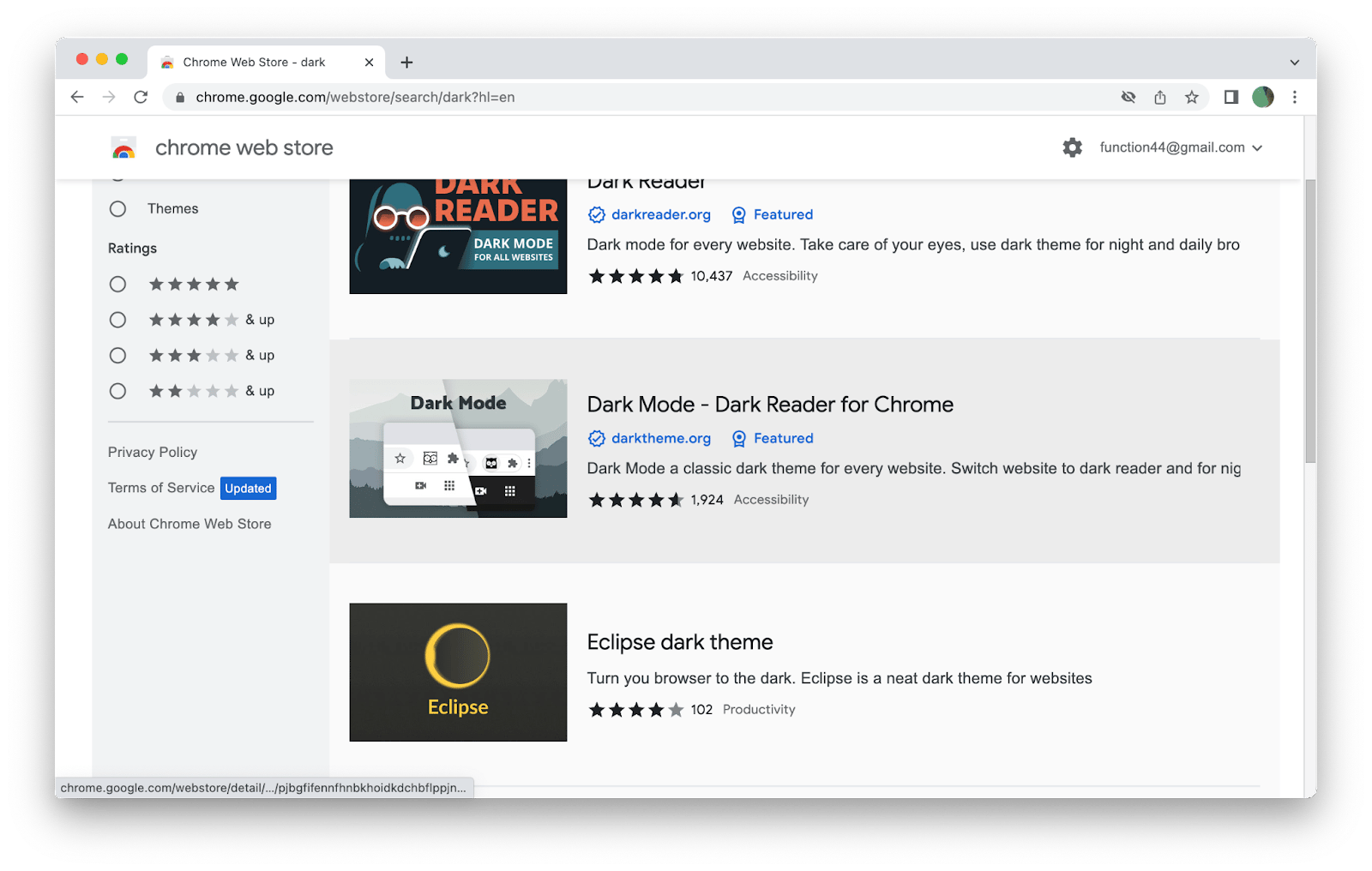Screen dimensions: 1372x871
Task: Click the lock icon in the address bar
Action: point(180,98)
